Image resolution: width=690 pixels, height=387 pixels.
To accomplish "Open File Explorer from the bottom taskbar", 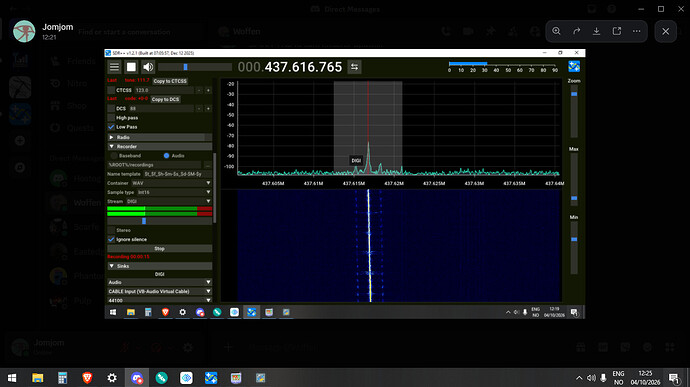I will (37, 378).
